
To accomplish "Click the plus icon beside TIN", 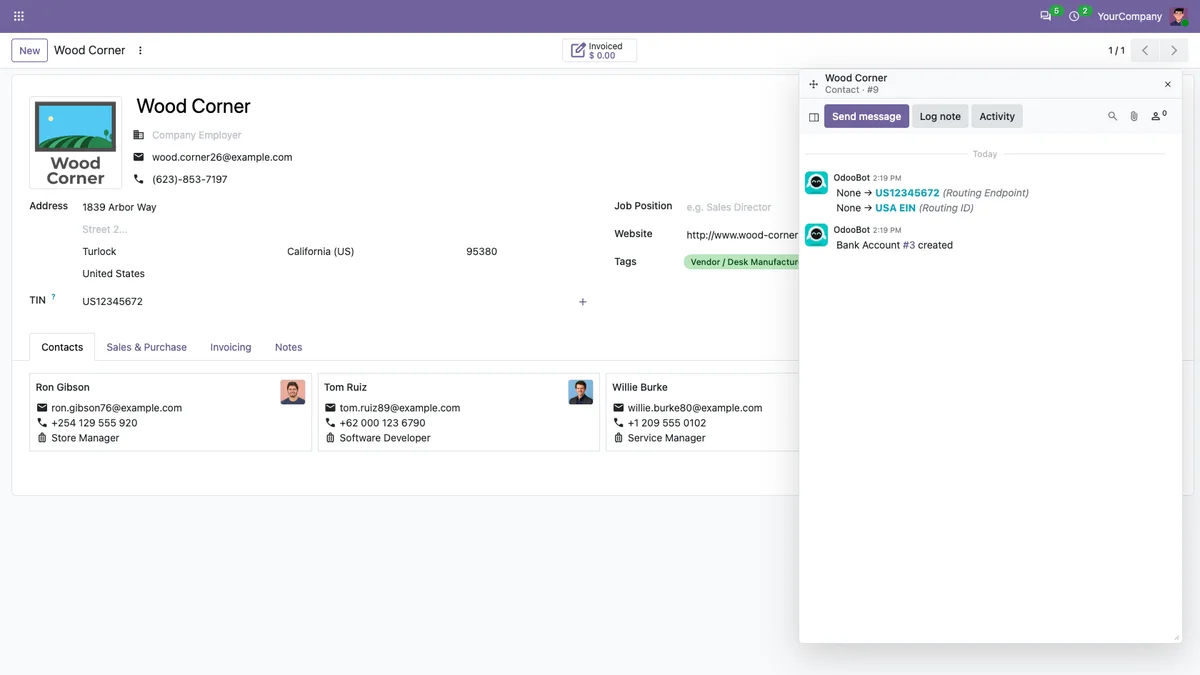I will coord(583,302).
